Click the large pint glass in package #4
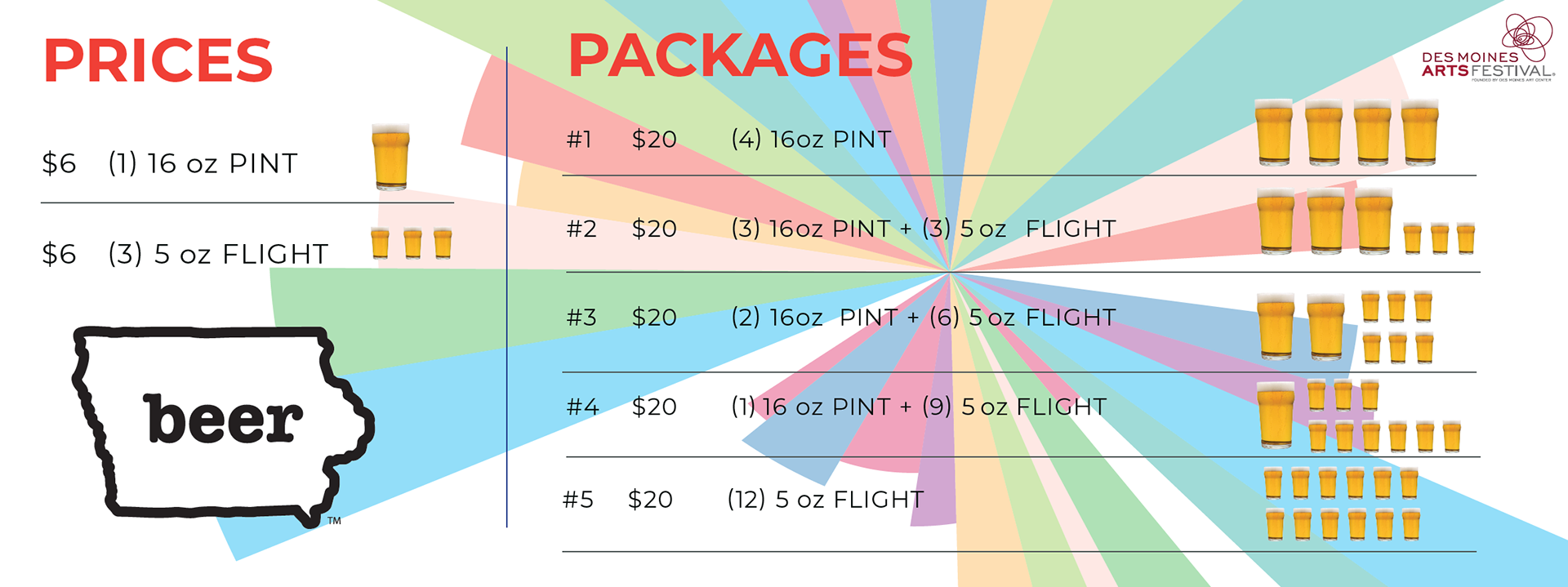Screen dimensions: 1568x587 tap(1276, 416)
